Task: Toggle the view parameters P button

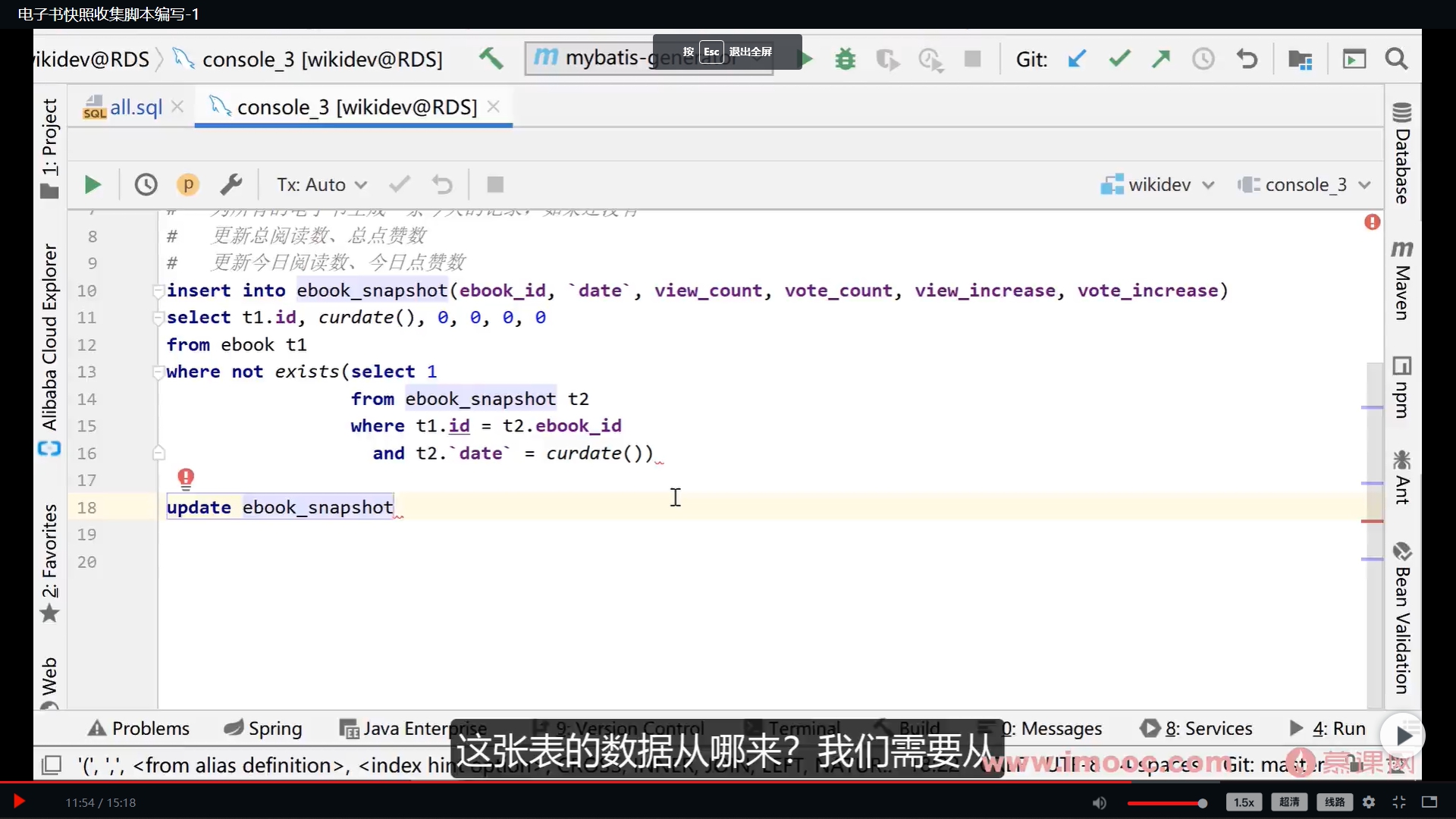Action: click(188, 185)
